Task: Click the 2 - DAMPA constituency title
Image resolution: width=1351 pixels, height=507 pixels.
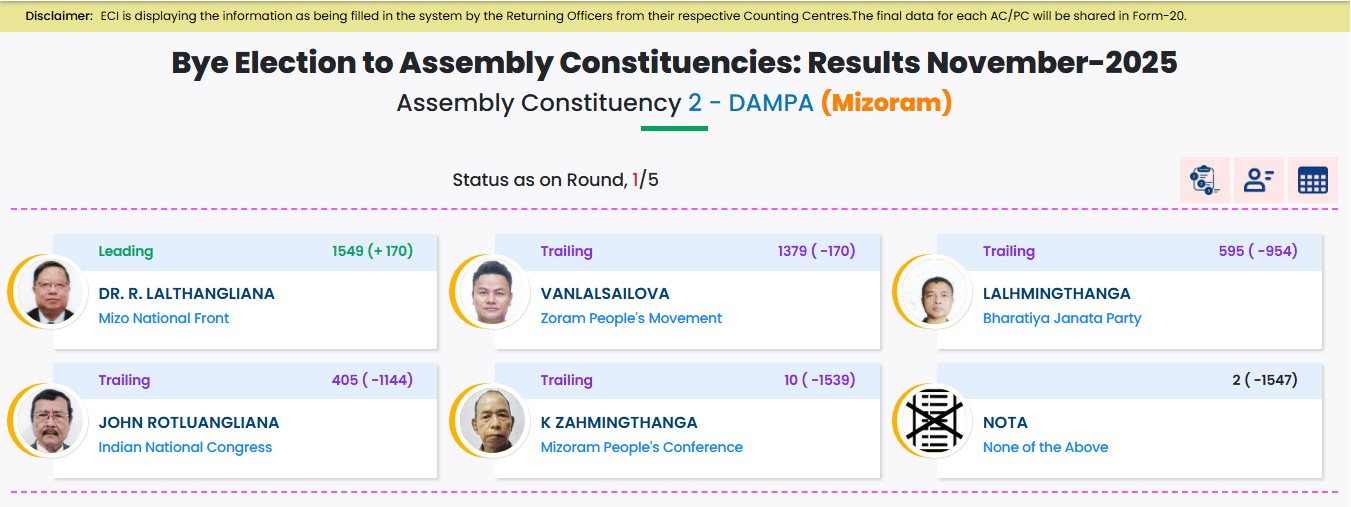Action: (751, 103)
